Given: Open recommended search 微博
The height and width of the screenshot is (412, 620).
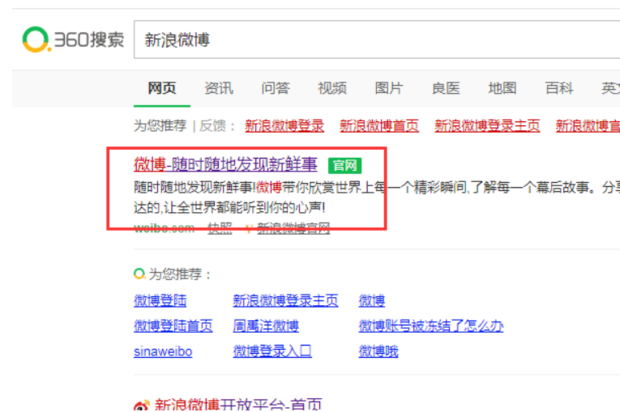Looking at the screenshot, I should [372, 301].
